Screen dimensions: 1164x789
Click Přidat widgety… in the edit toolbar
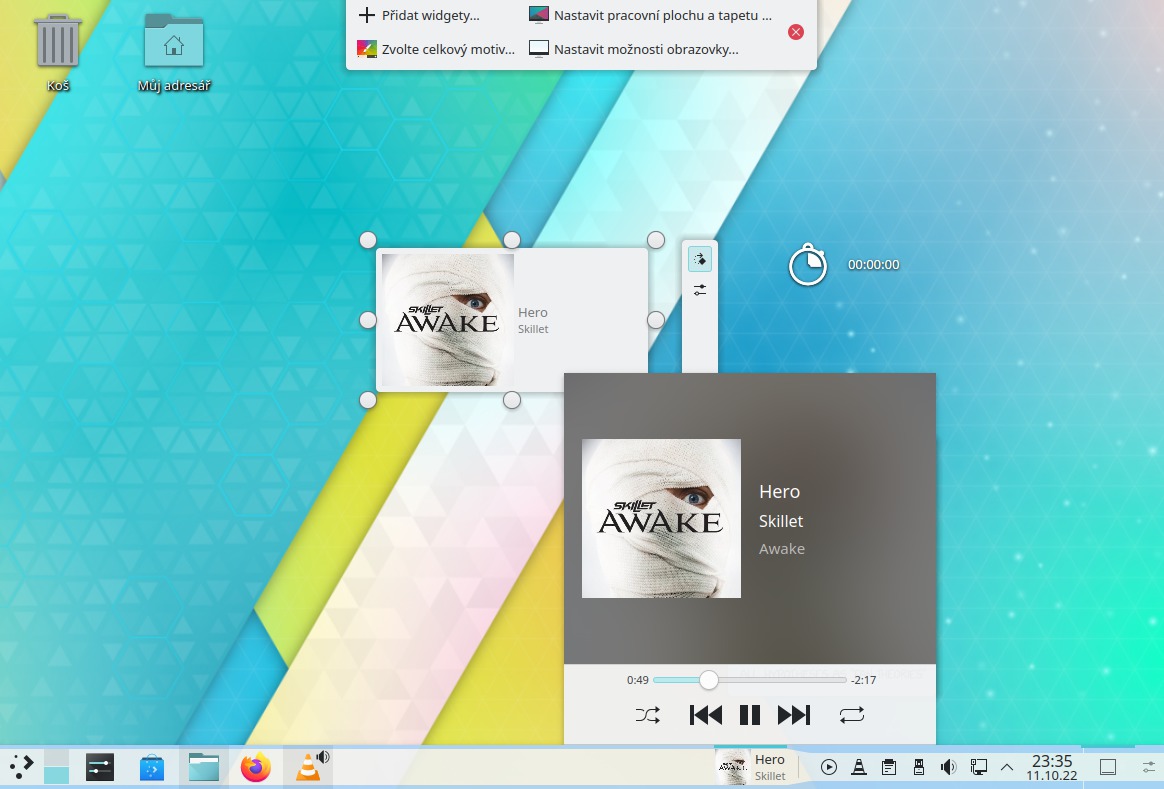click(419, 15)
